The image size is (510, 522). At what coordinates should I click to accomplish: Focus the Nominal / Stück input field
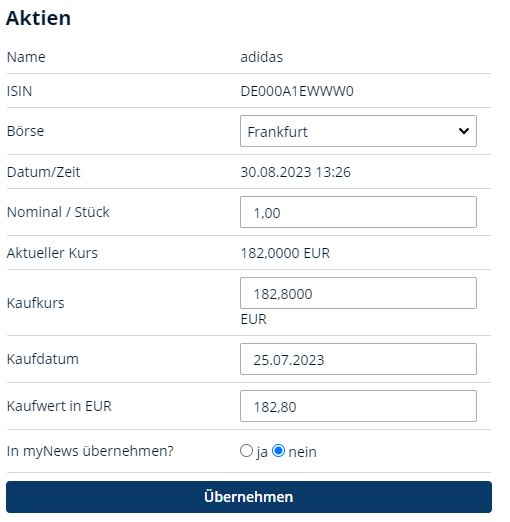358,212
